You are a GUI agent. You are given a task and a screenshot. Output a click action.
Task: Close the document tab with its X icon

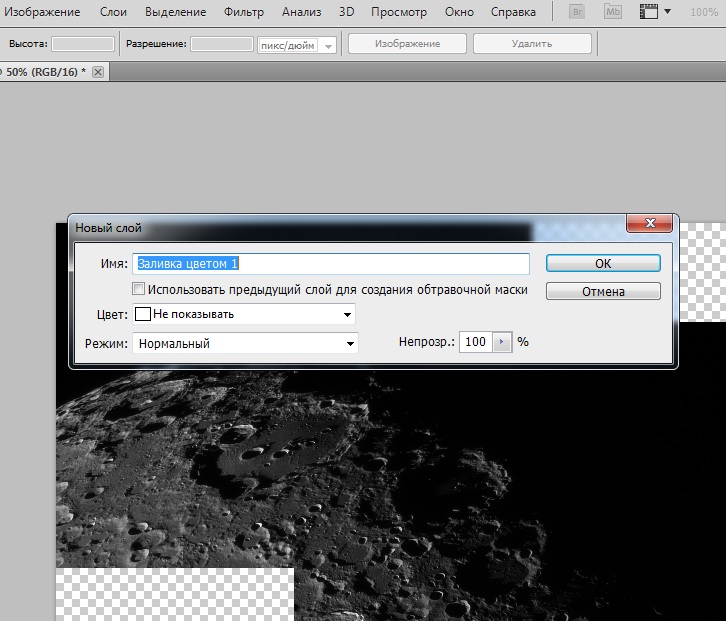98,72
